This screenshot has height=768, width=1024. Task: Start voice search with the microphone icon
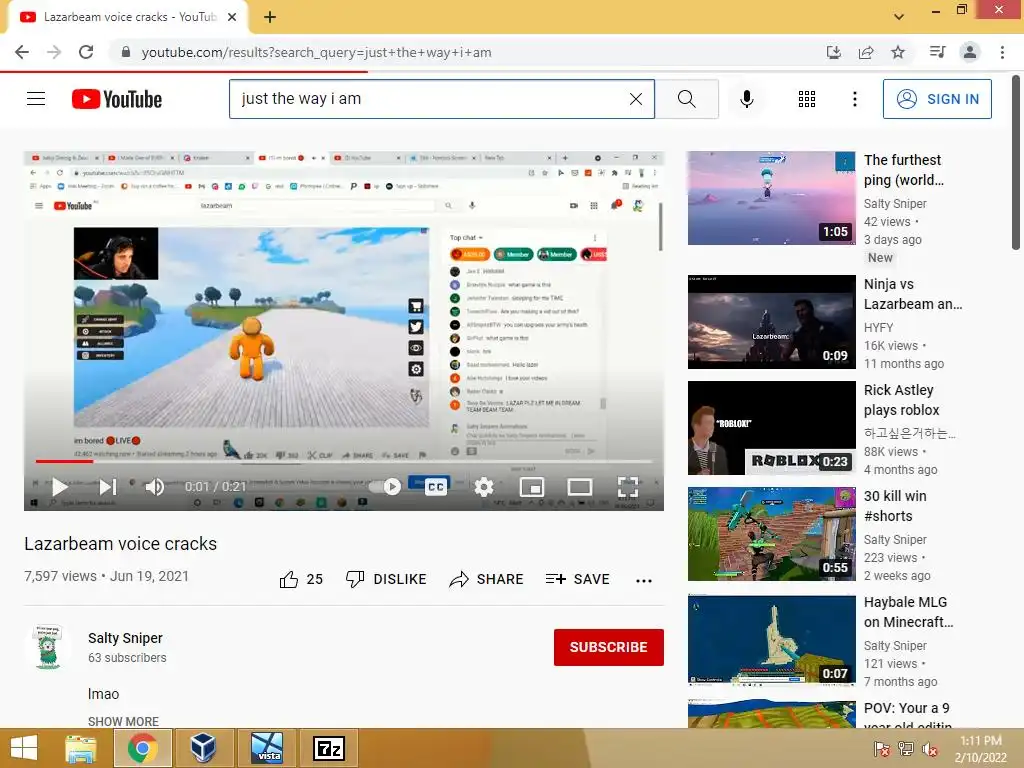tap(746, 99)
